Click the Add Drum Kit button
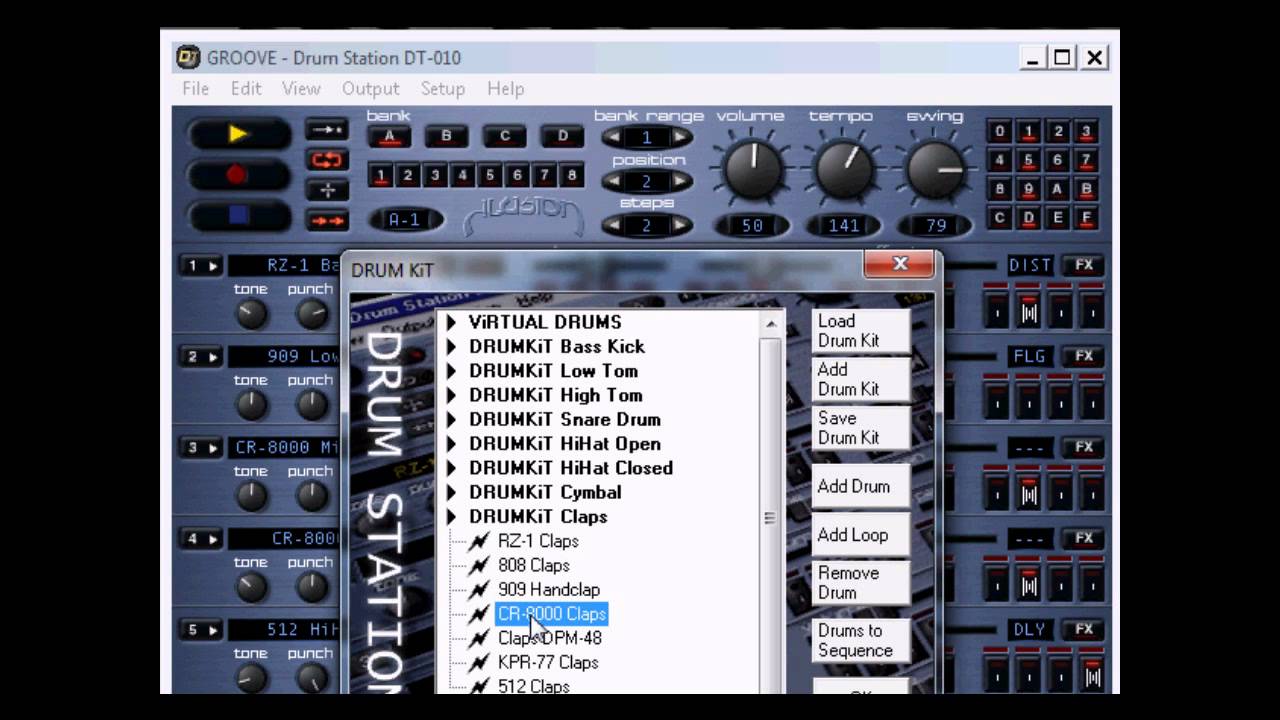This screenshot has height=720, width=1280. click(x=860, y=379)
